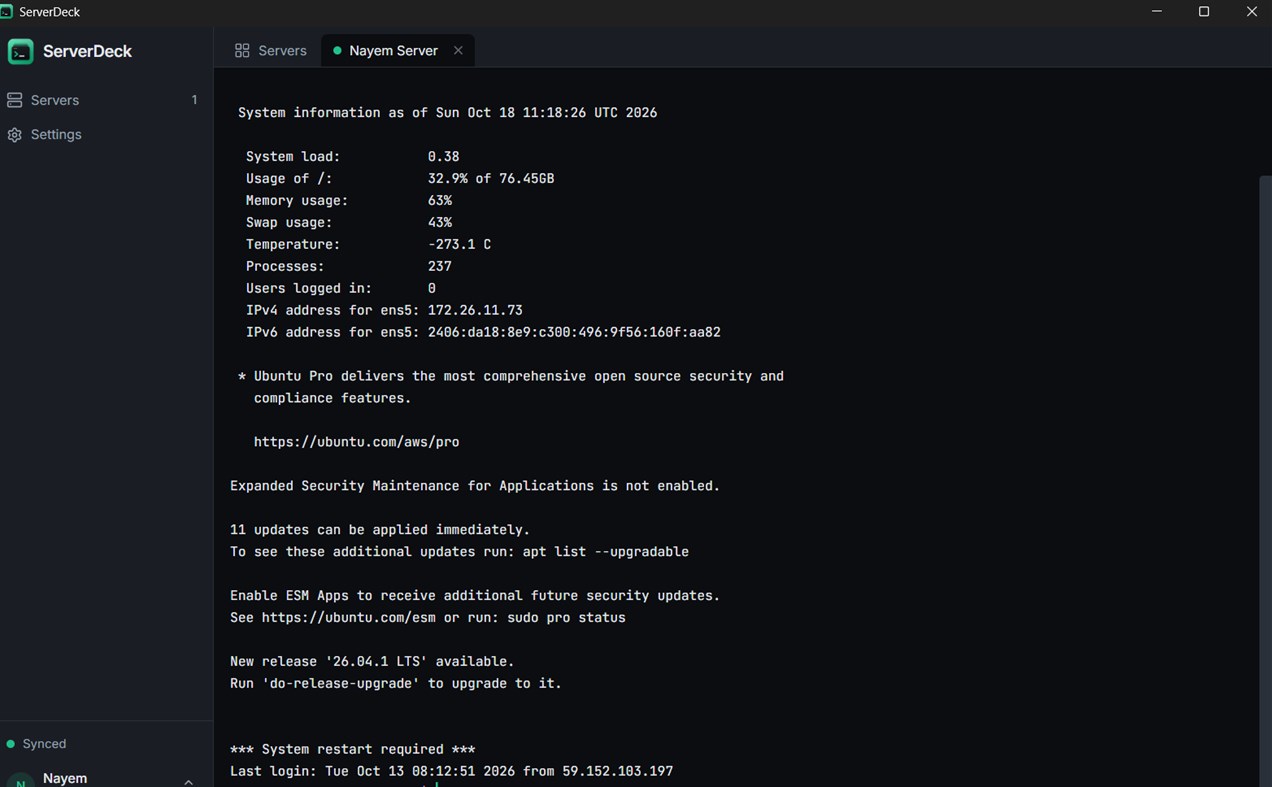Click the 'apt list --upgradable' command text
1272x787 pixels.
click(x=606, y=552)
